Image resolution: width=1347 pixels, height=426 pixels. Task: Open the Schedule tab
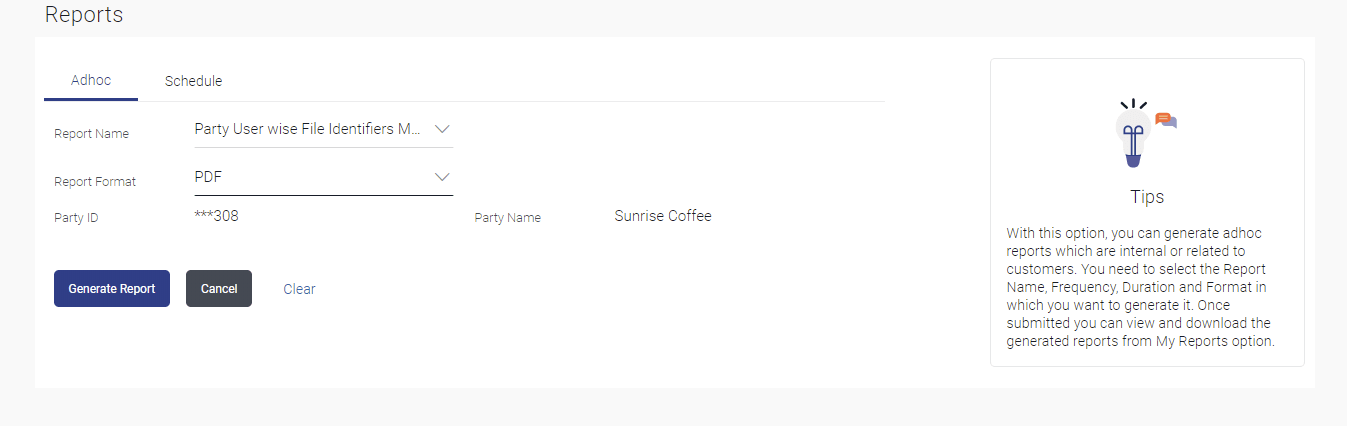(x=193, y=81)
